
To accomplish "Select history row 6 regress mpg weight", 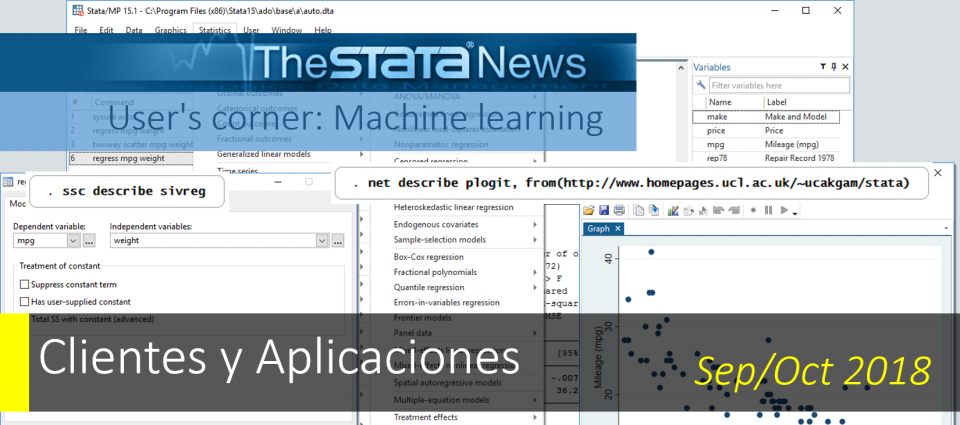I will click(131, 158).
